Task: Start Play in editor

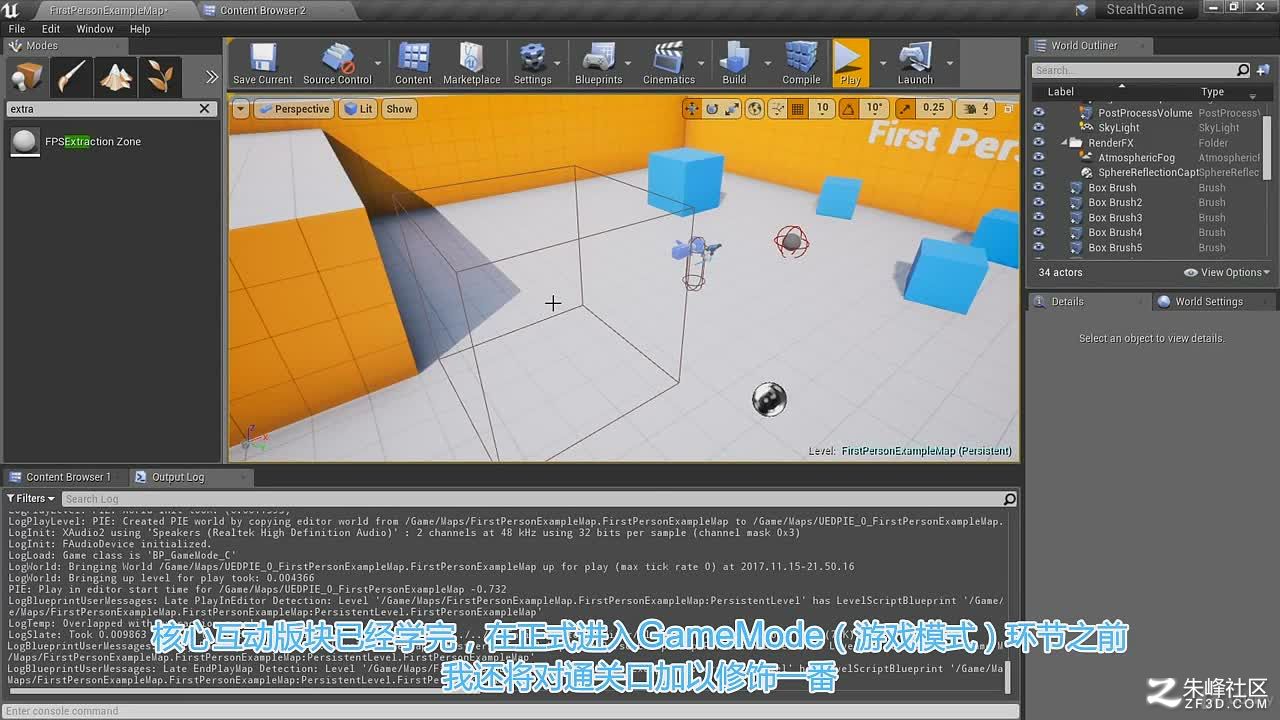Action: pyautogui.click(x=850, y=63)
